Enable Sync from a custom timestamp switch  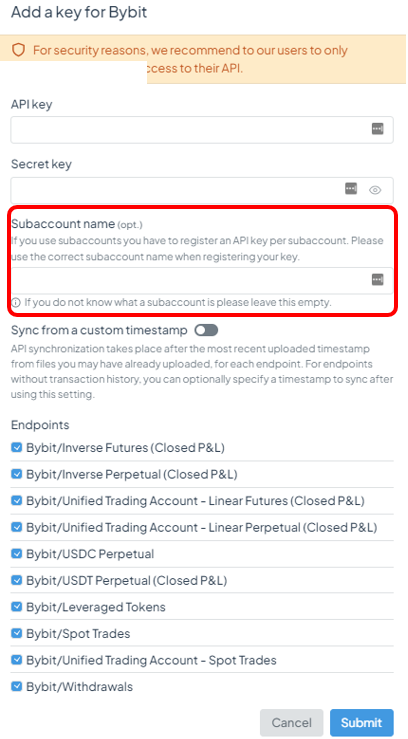tap(206, 330)
